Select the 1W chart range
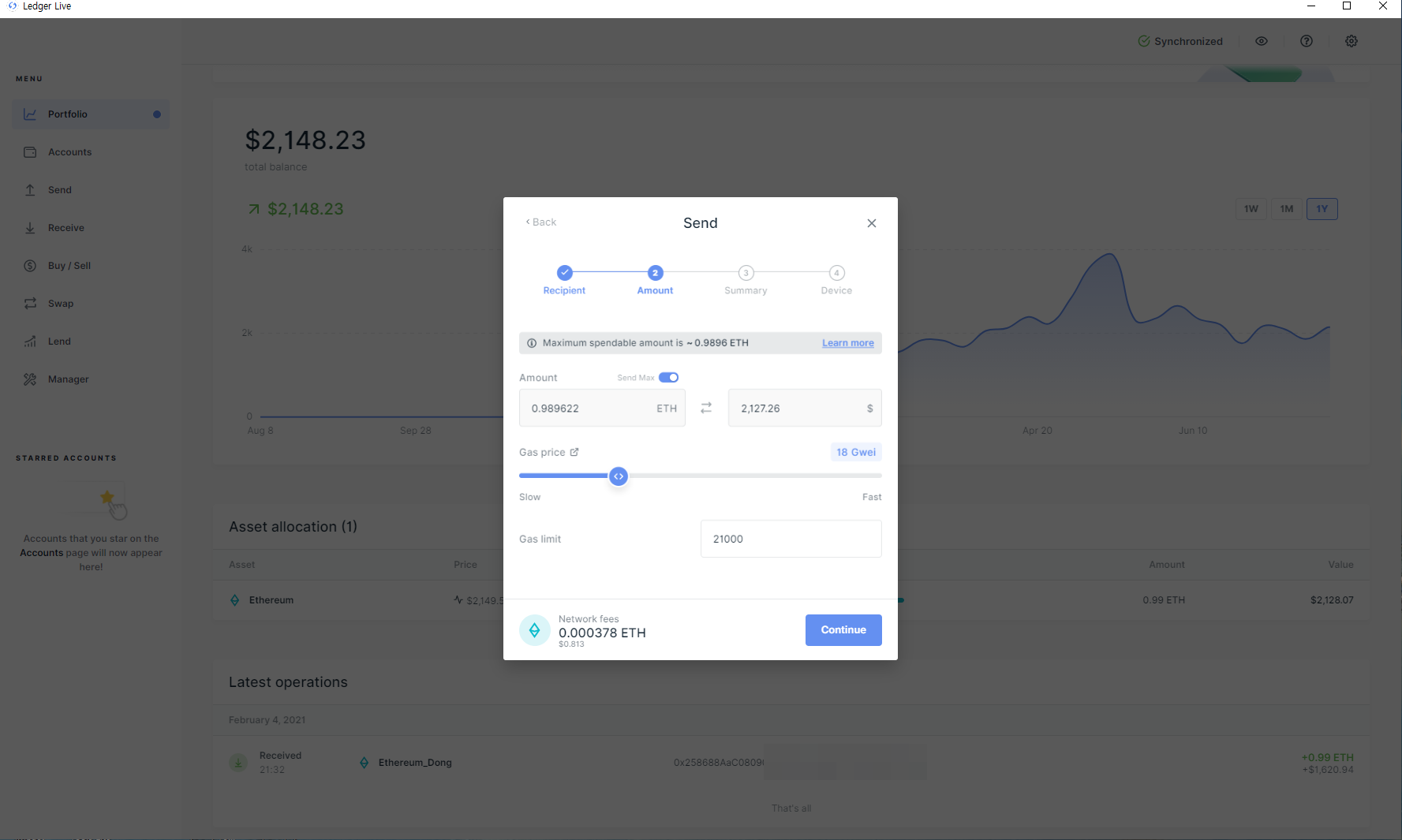The image size is (1402, 840). (1251, 209)
